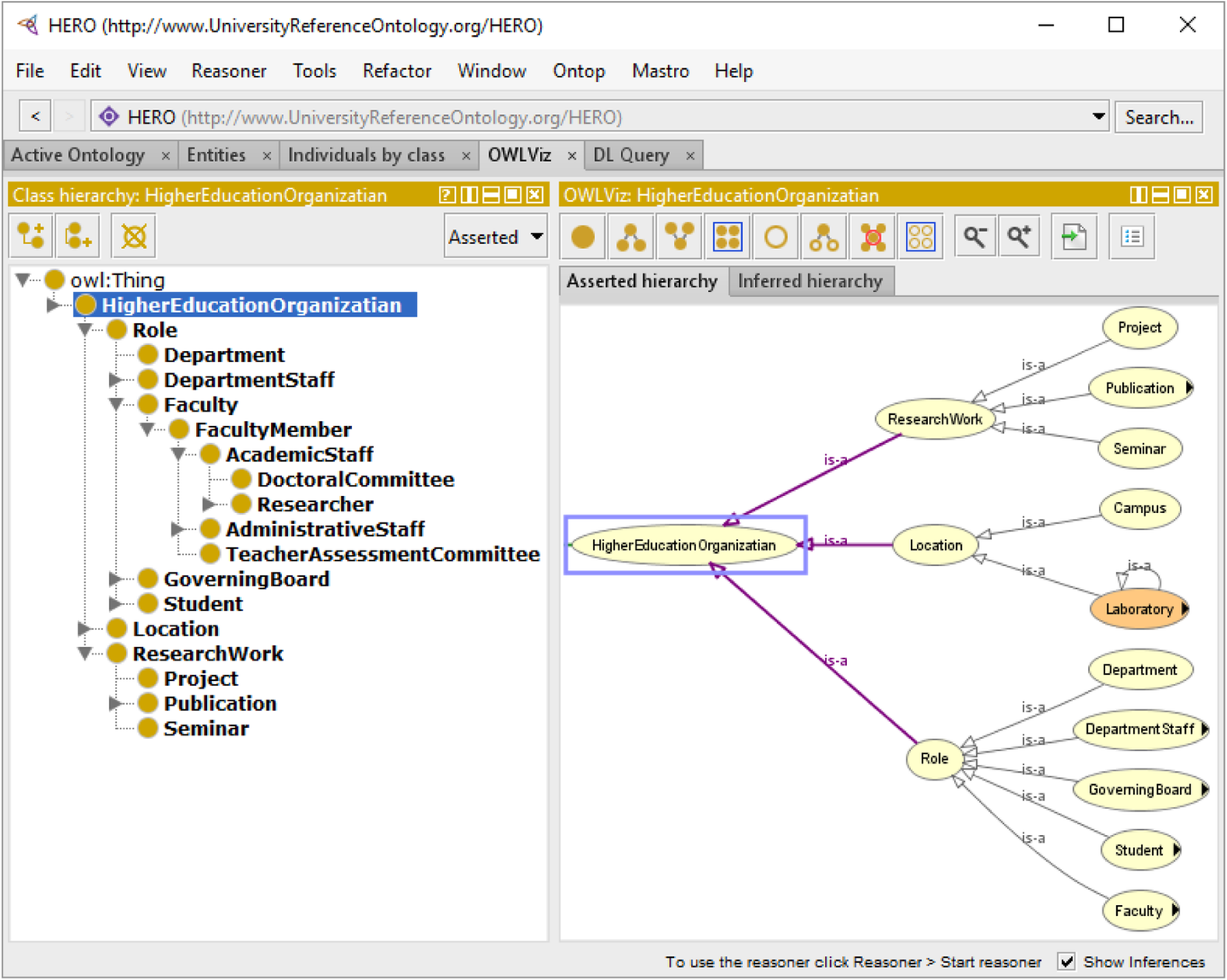The height and width of the screenshot is (980, 1227).
Task: Click the Role graph node
Action: click(x=934, y=758)
